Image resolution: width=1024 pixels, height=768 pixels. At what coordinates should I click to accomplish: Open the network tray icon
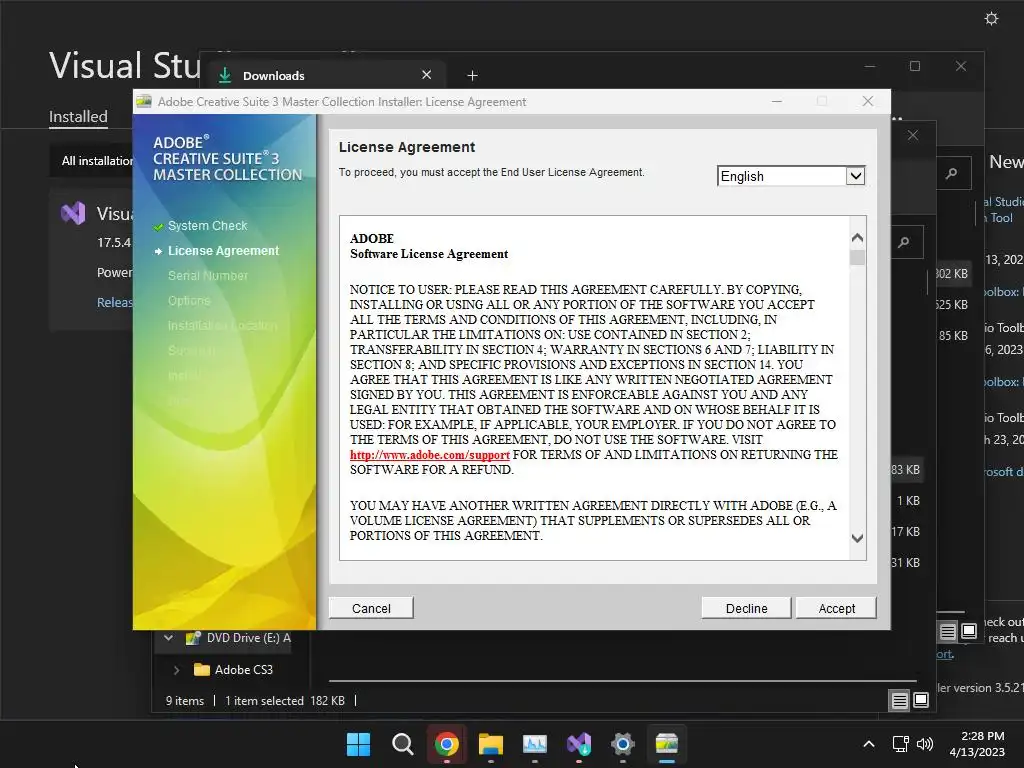click(x=901, y=744)
